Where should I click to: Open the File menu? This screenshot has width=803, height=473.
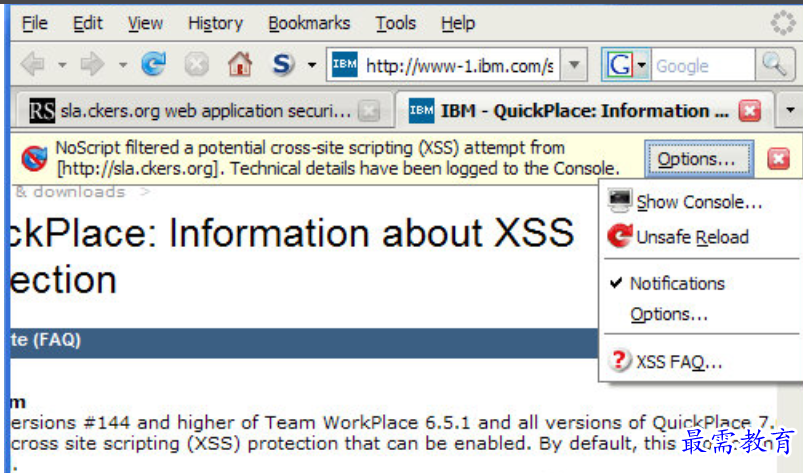(35, 23)
